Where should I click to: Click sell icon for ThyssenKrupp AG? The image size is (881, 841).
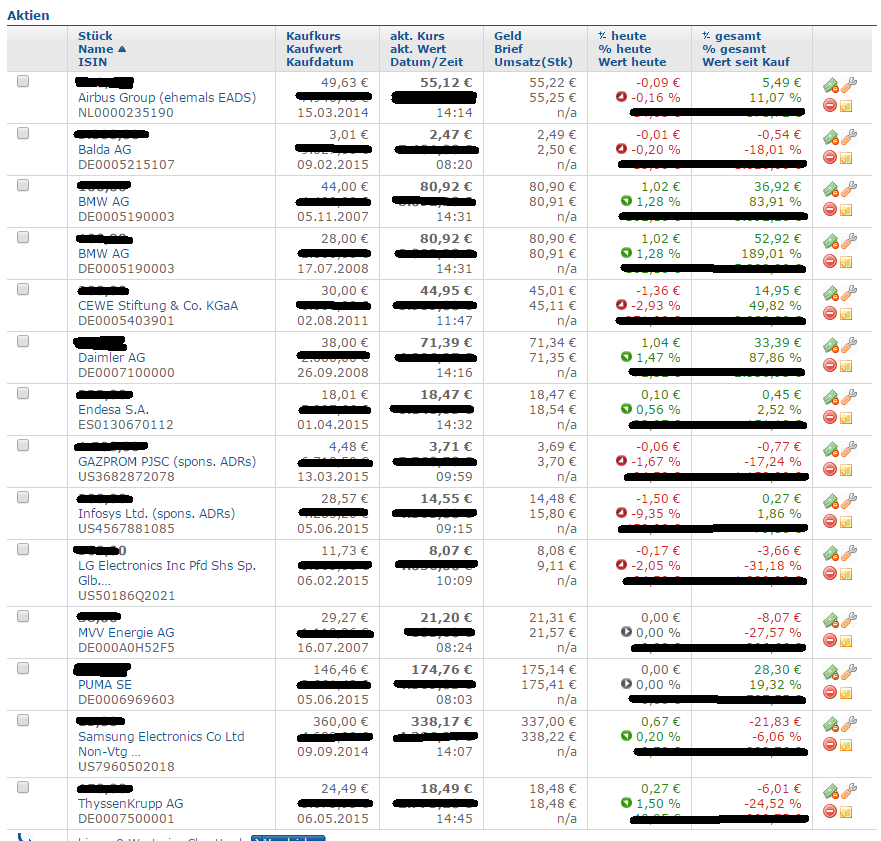[x=831, y=792]
